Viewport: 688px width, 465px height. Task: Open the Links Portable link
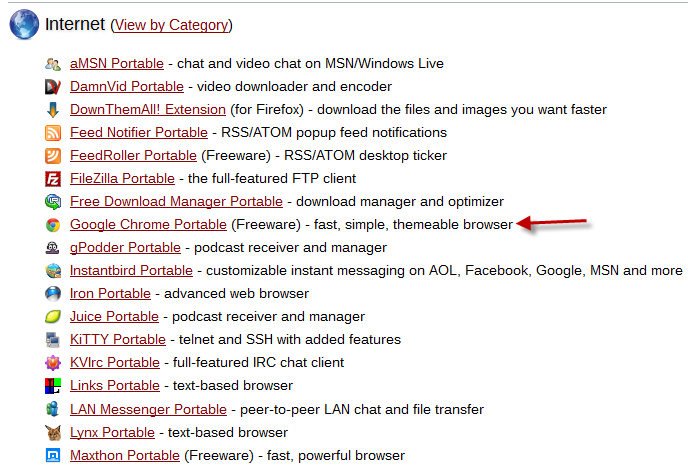coord(115,386)
